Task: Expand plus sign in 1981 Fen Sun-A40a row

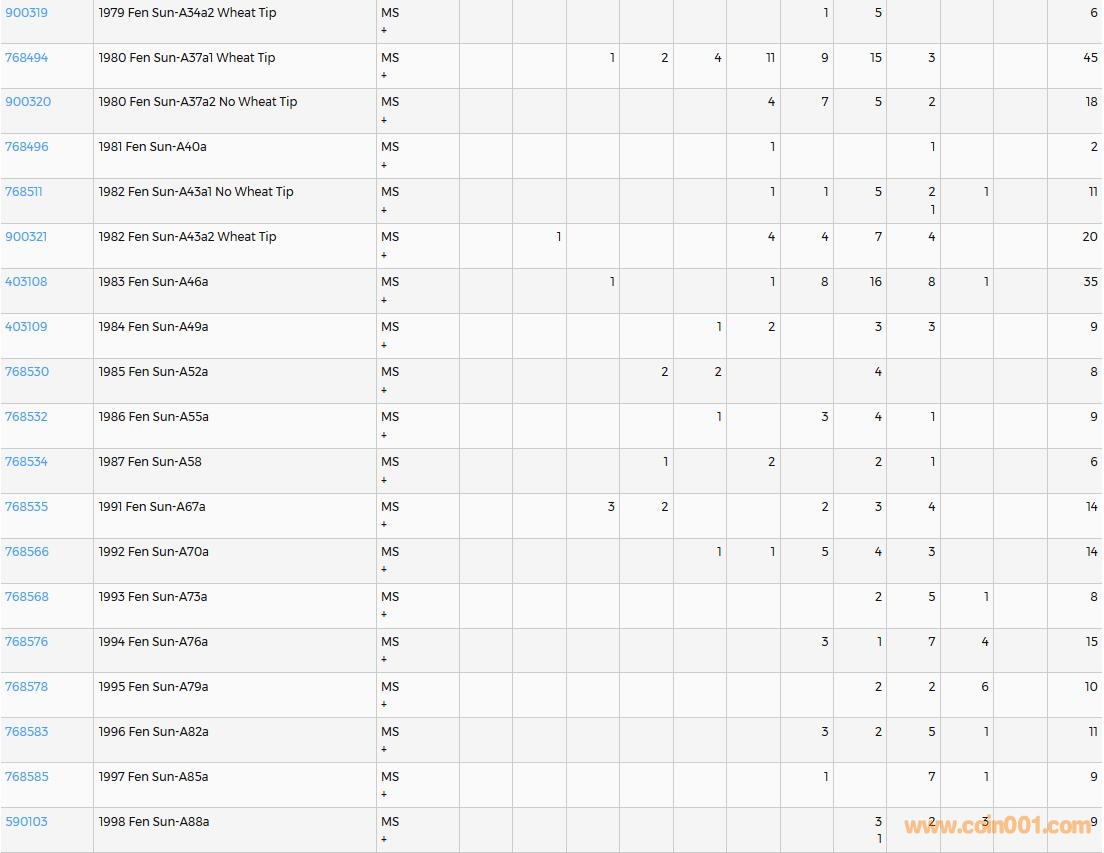Action: coord(384,166)
